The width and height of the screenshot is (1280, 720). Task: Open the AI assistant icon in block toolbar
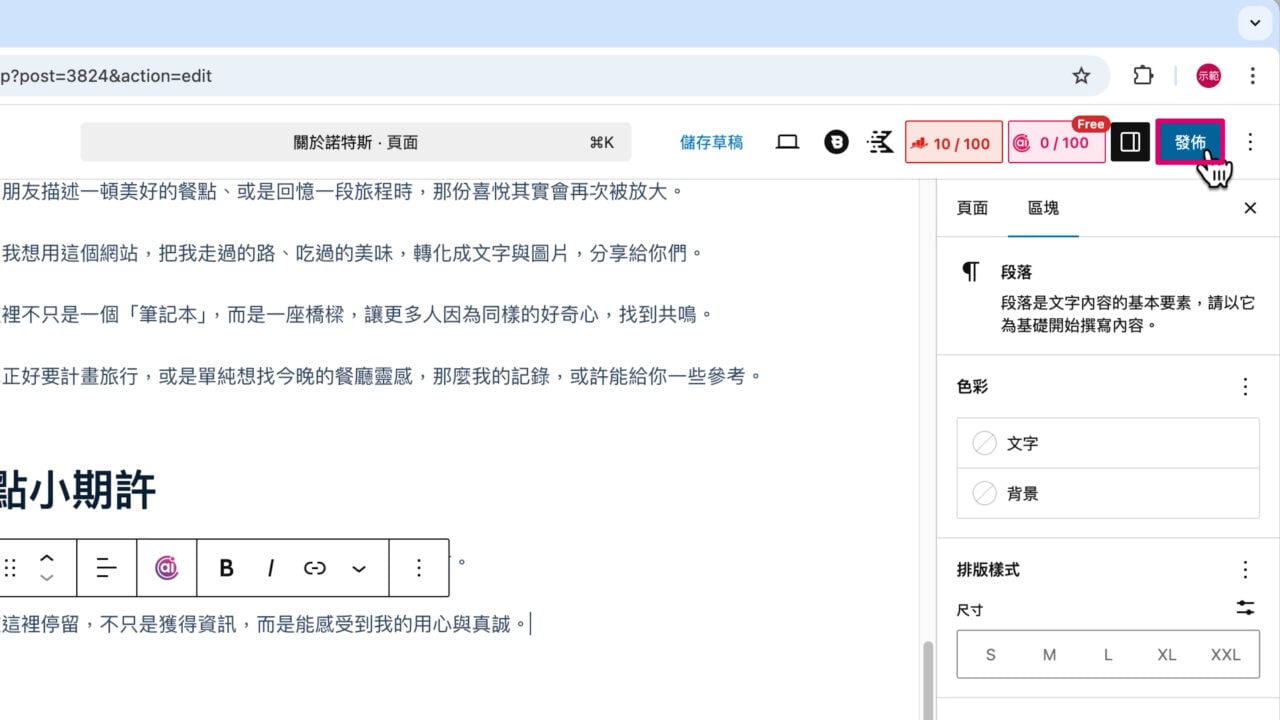167,568
